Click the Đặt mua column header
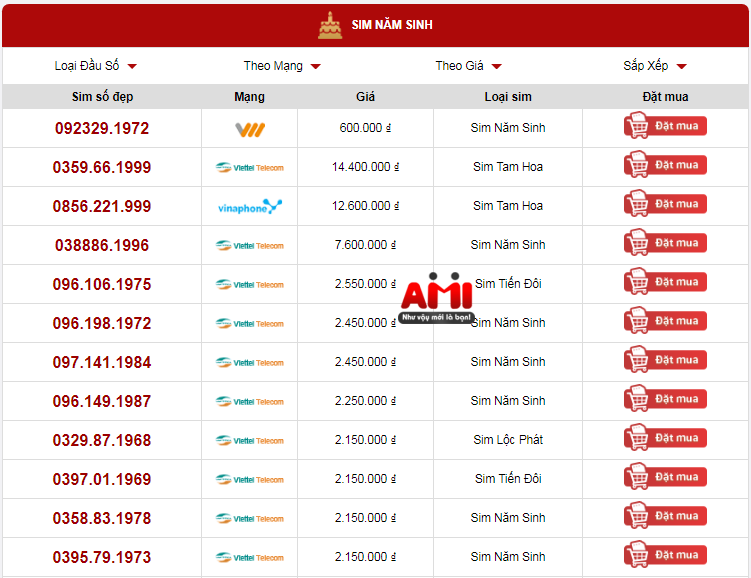This screenshot has width=751, height=578. (665, 97)
